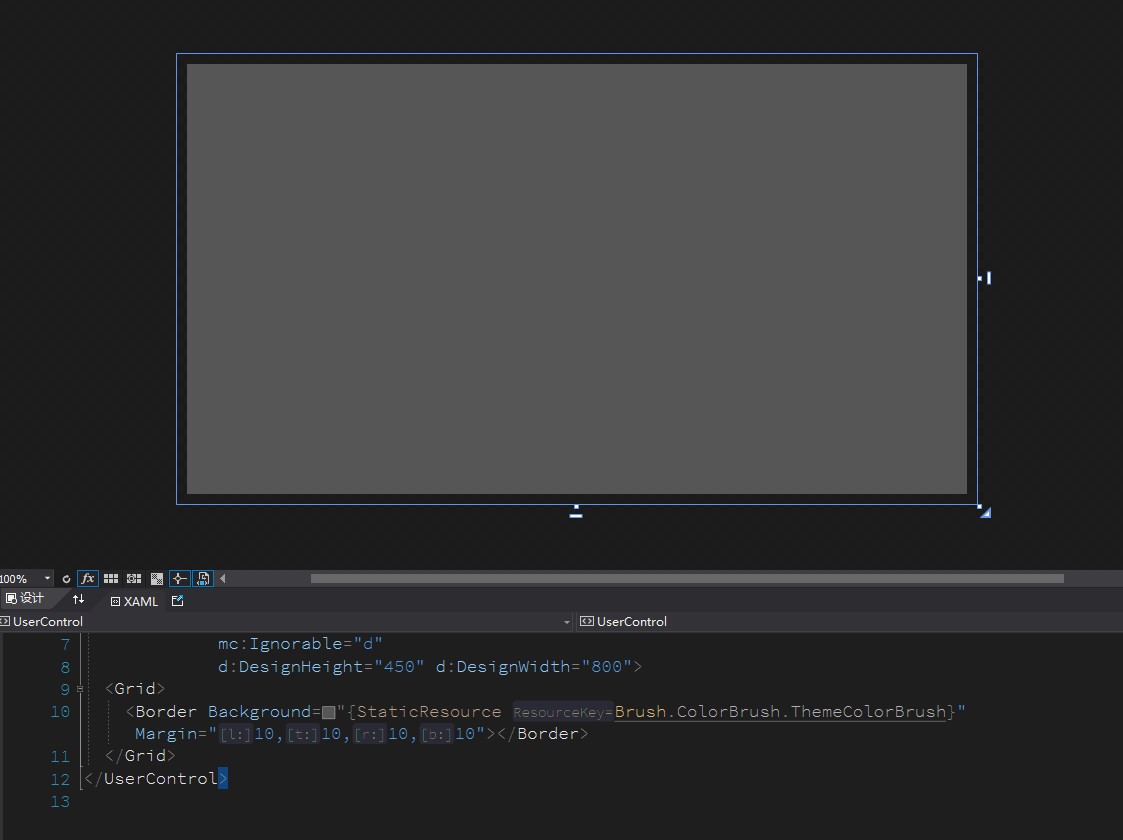
Task: Click the gray Border rectangle in the designer
Action: point(577,279)
